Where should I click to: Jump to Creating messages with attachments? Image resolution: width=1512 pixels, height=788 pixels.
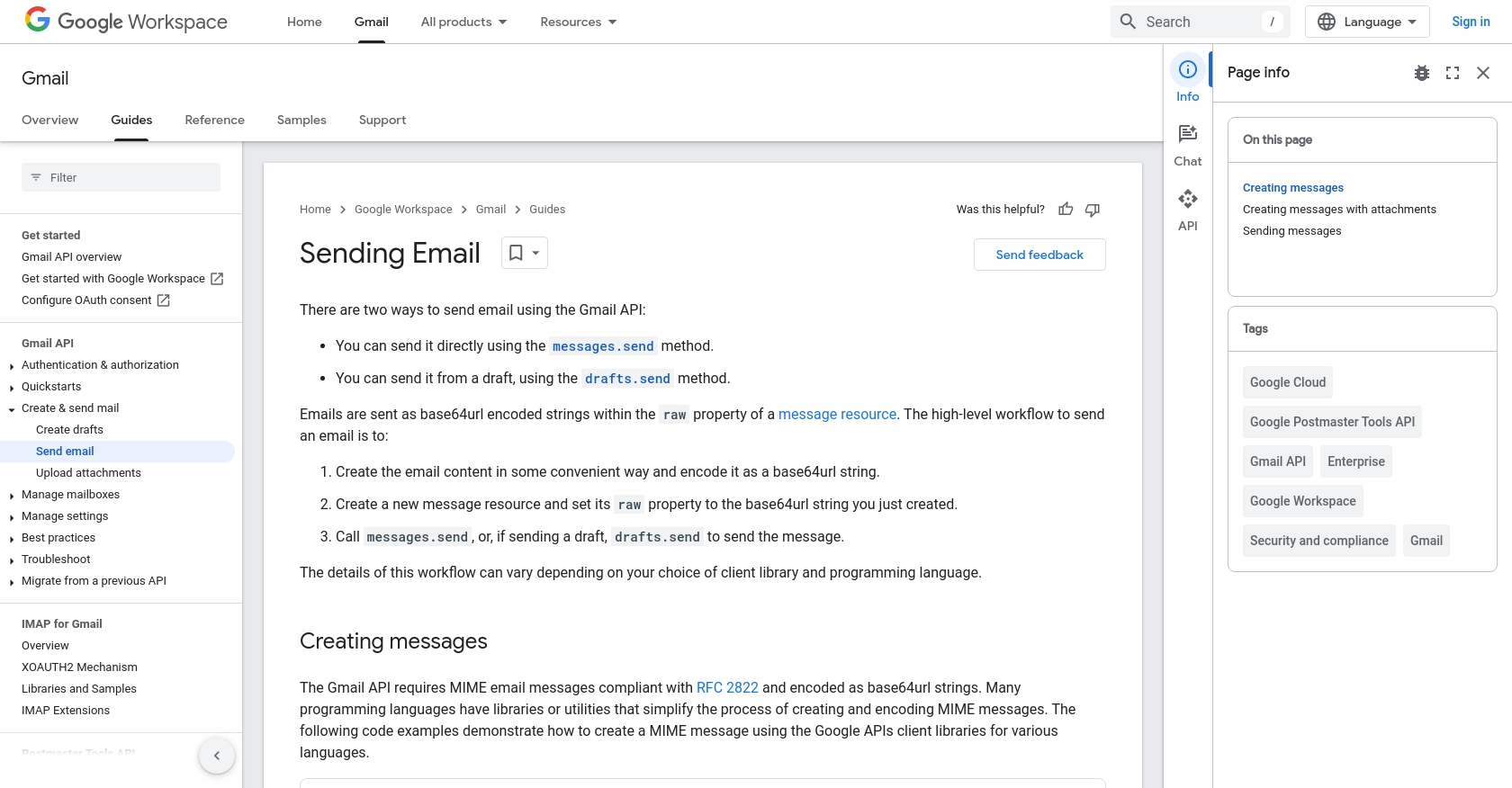[1339, 210]
